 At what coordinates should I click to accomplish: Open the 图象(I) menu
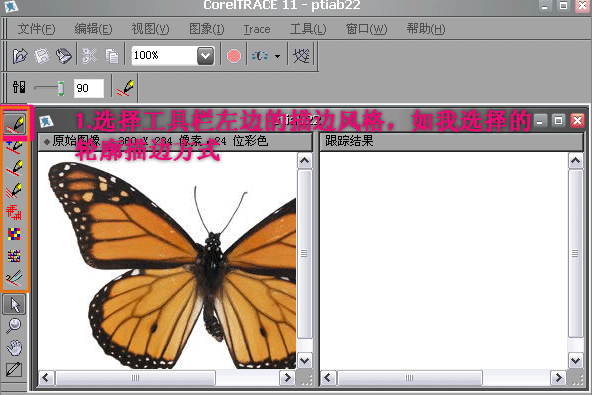pyautogui.click(x=207, y=29)
